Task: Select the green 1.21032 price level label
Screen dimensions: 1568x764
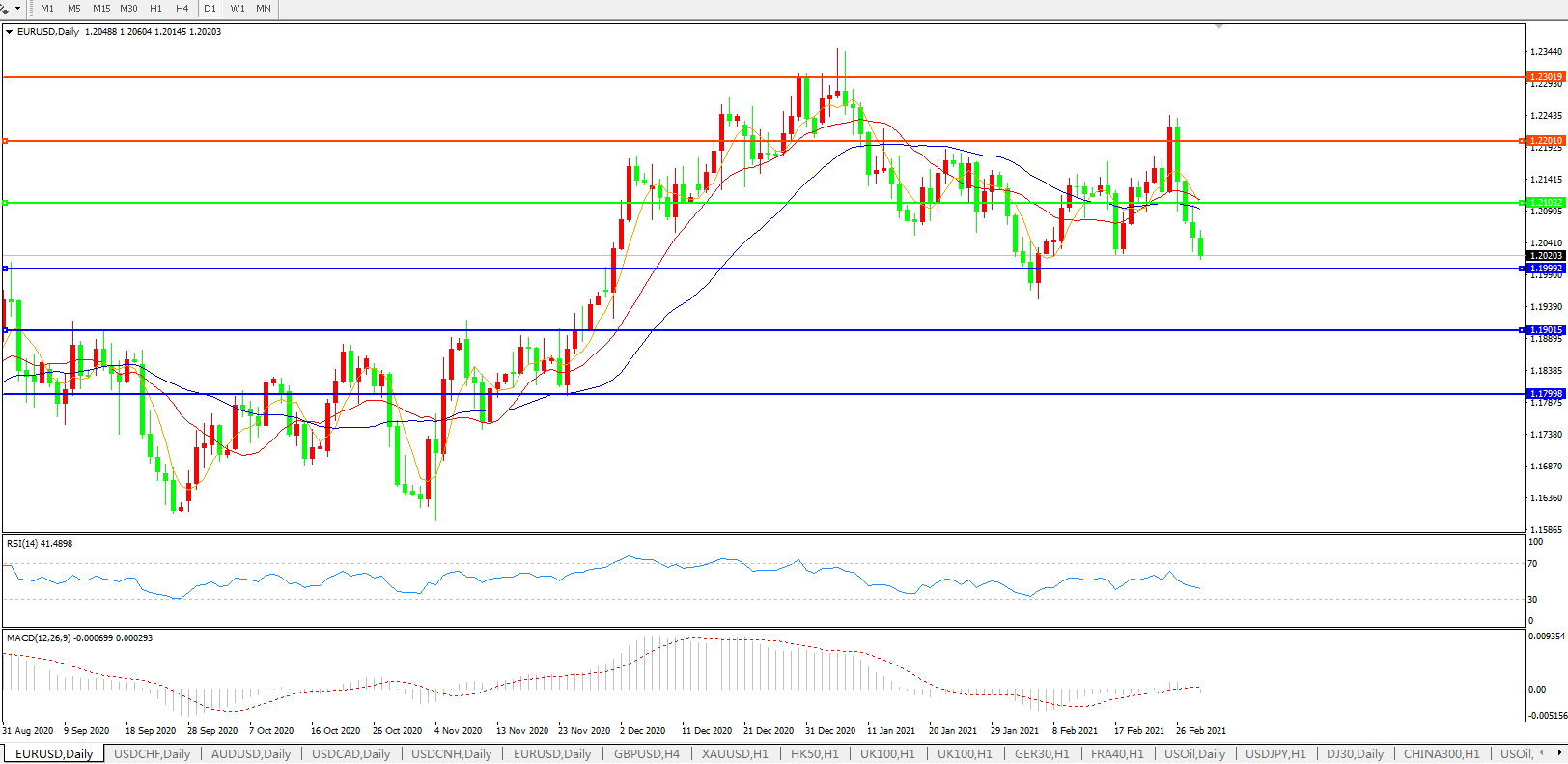Action: pyautogui.click(x=1545, y=203)
